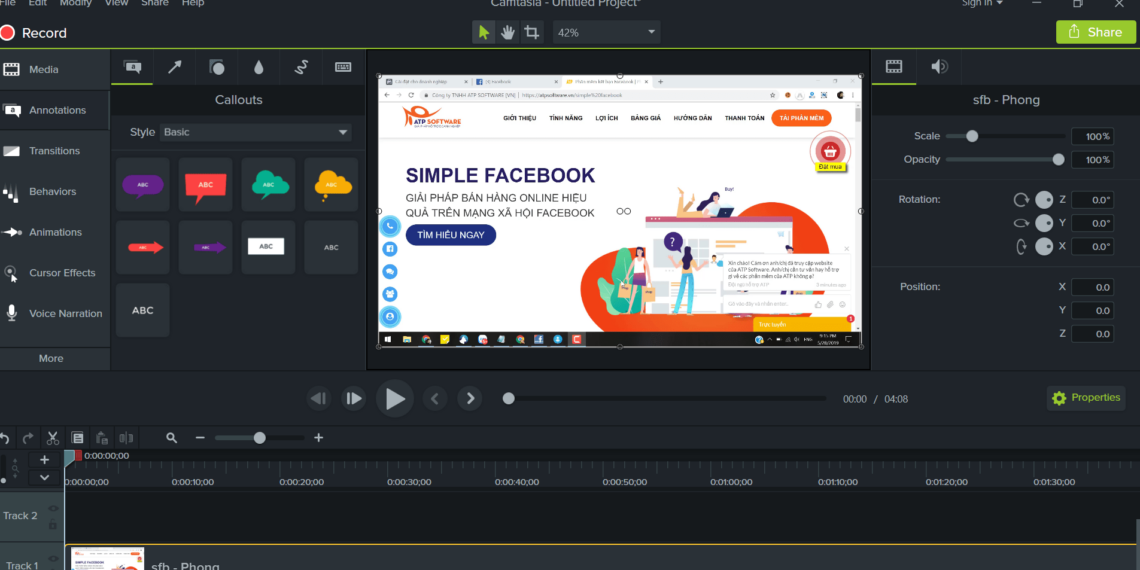Open the Animations tab
Image resolution: width=1140 pixels, height=570 pixels.
pos(55,233)
